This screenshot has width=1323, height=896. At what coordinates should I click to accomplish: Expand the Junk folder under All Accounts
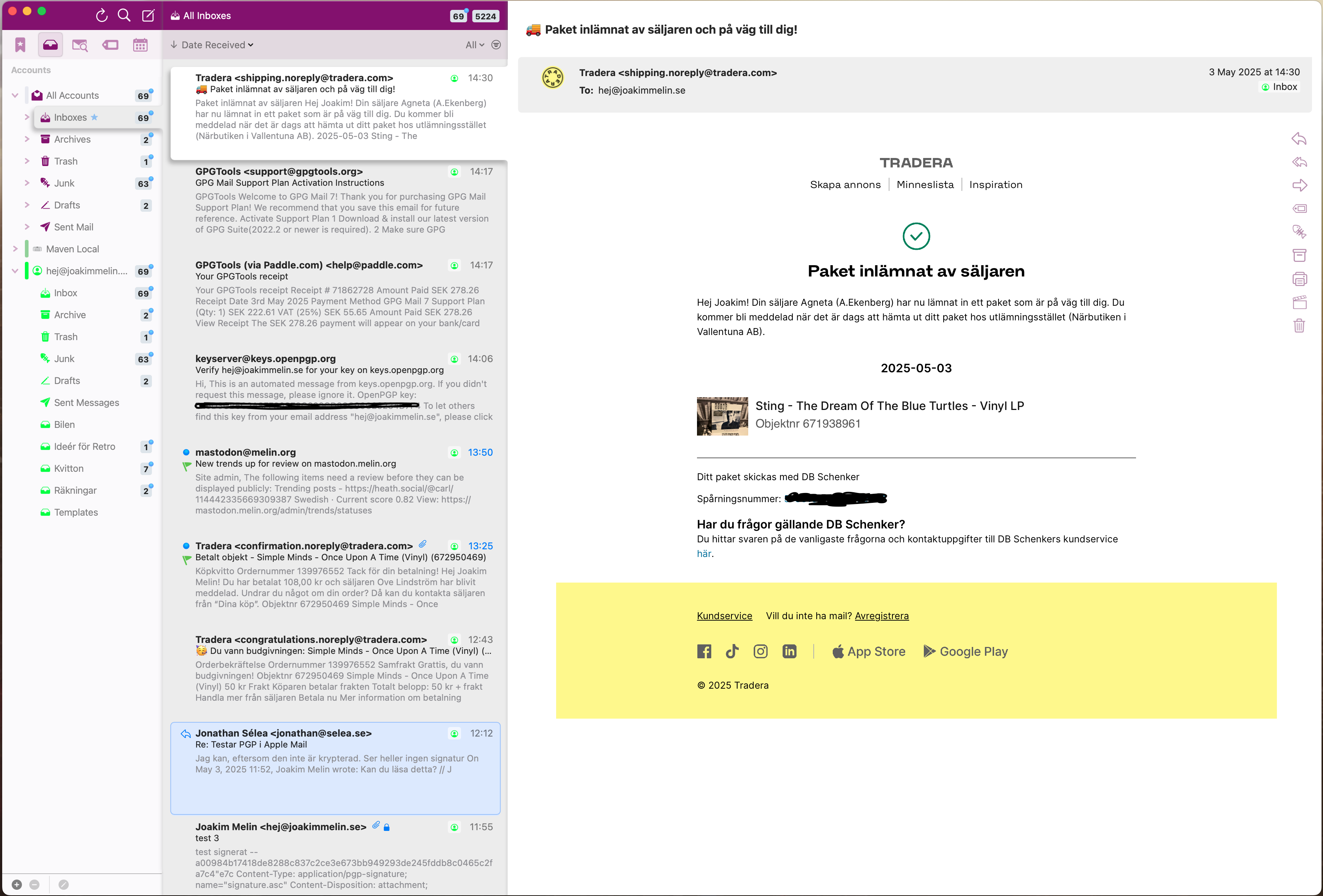[26, 183]
